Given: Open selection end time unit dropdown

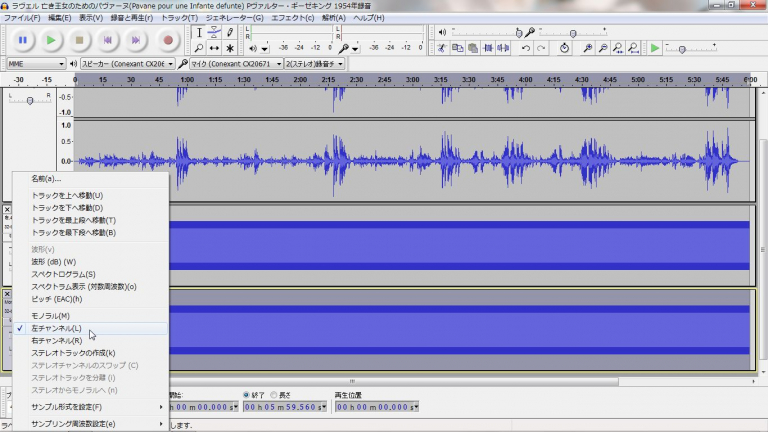Looking at the screenshot, I should pos(324,407).
